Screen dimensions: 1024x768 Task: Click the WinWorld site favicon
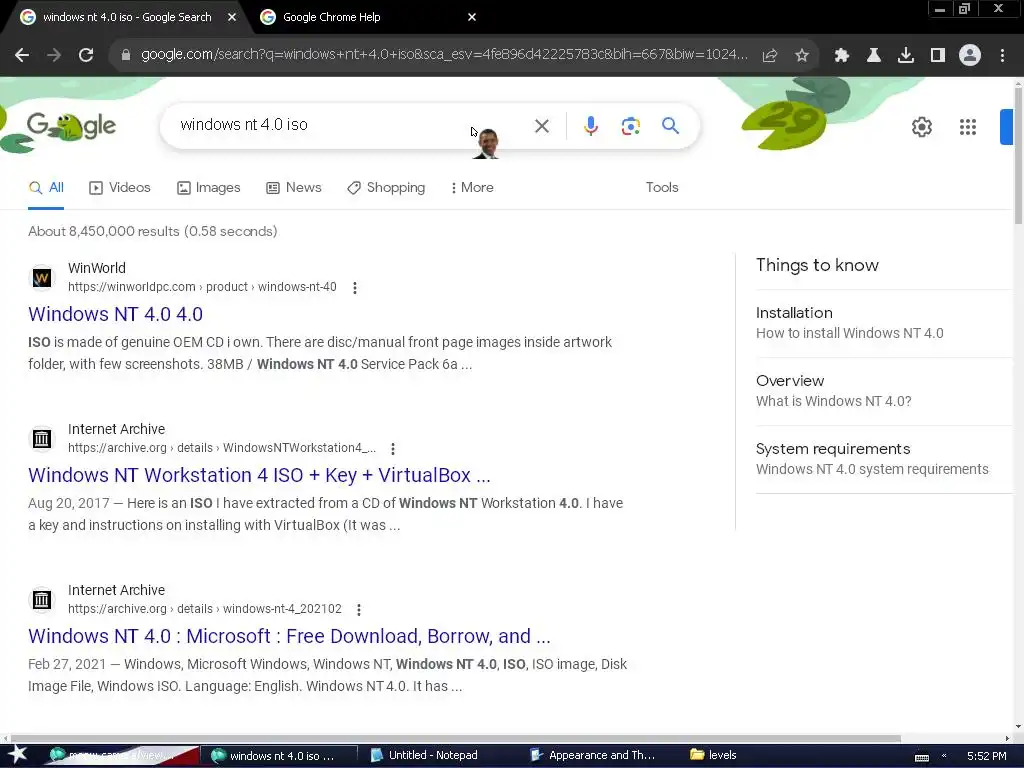[x=42, y=278]
